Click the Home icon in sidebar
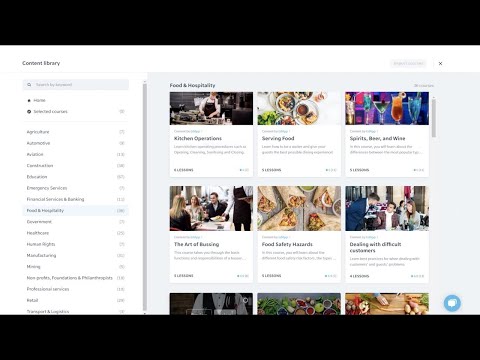The height and width of the screenshot is (360, 480). coord(29,100)
